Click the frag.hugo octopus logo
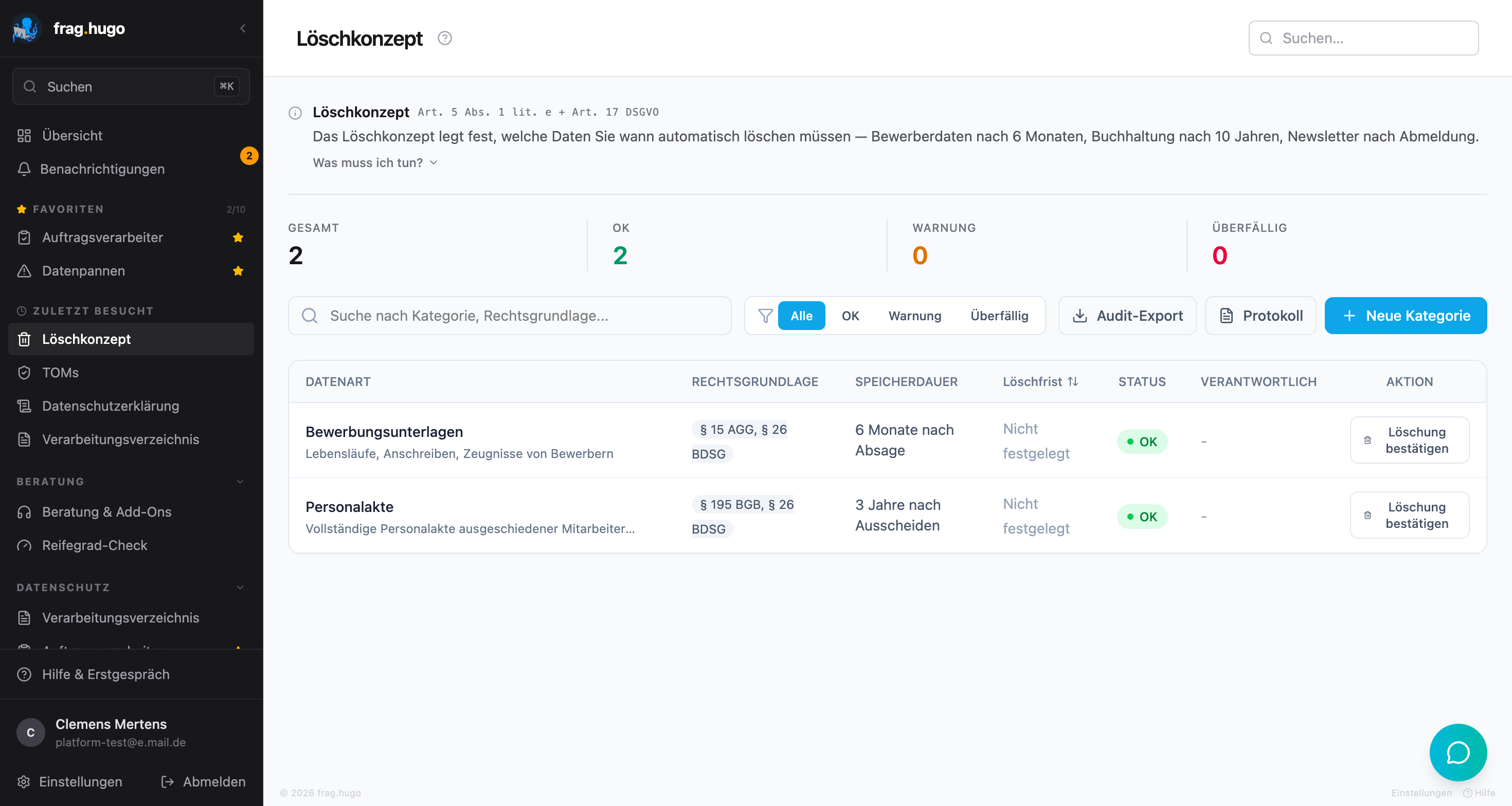 point(26,28)
